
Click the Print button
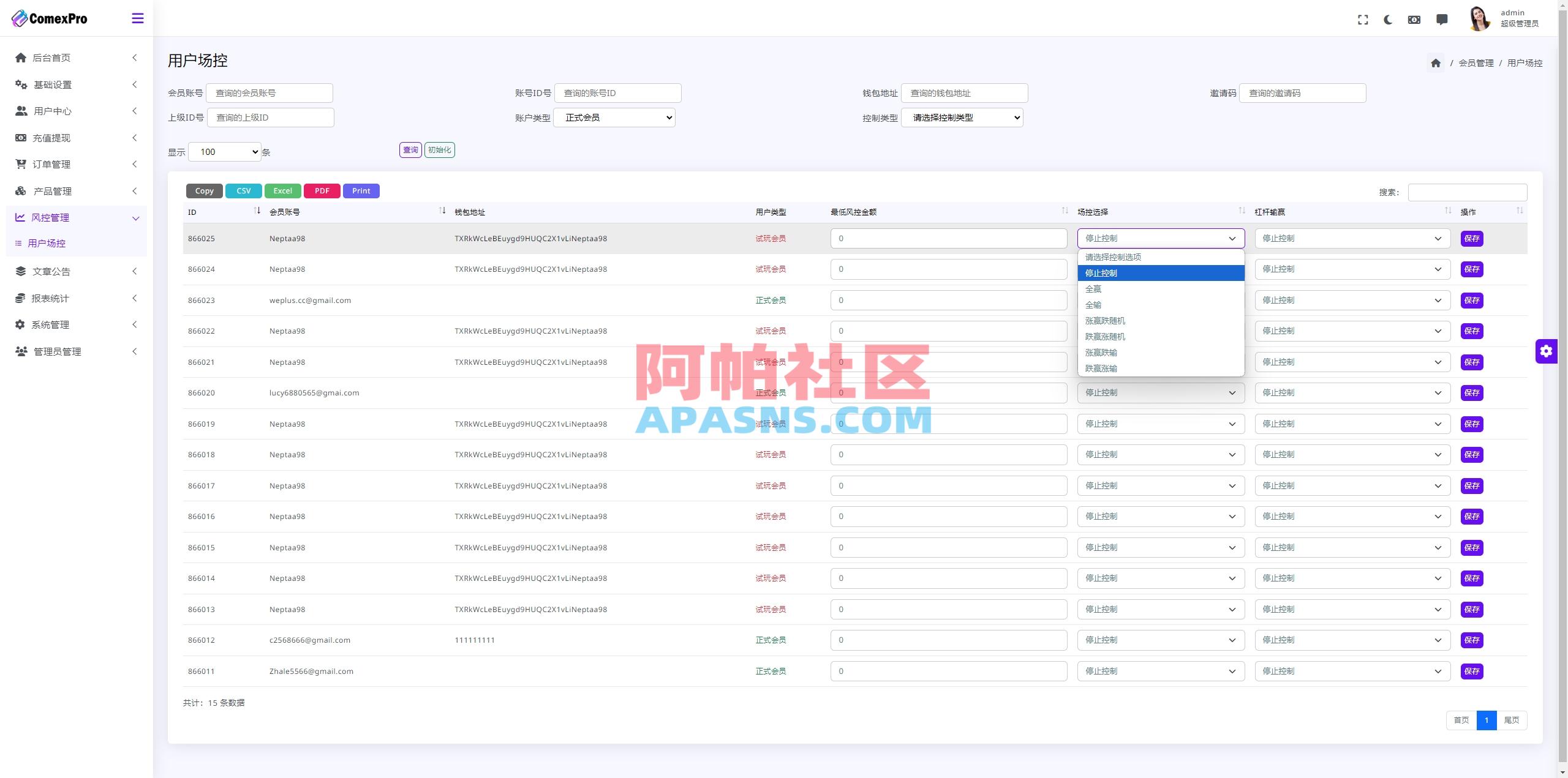[x=361, y=191]
